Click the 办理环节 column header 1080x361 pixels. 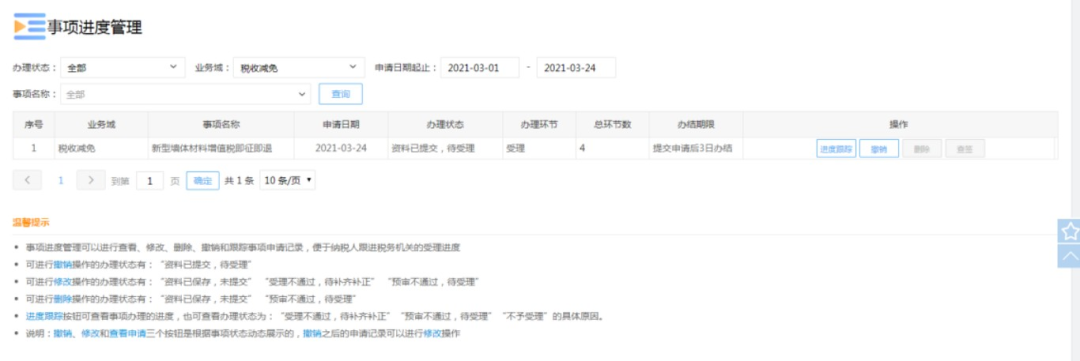539,125
